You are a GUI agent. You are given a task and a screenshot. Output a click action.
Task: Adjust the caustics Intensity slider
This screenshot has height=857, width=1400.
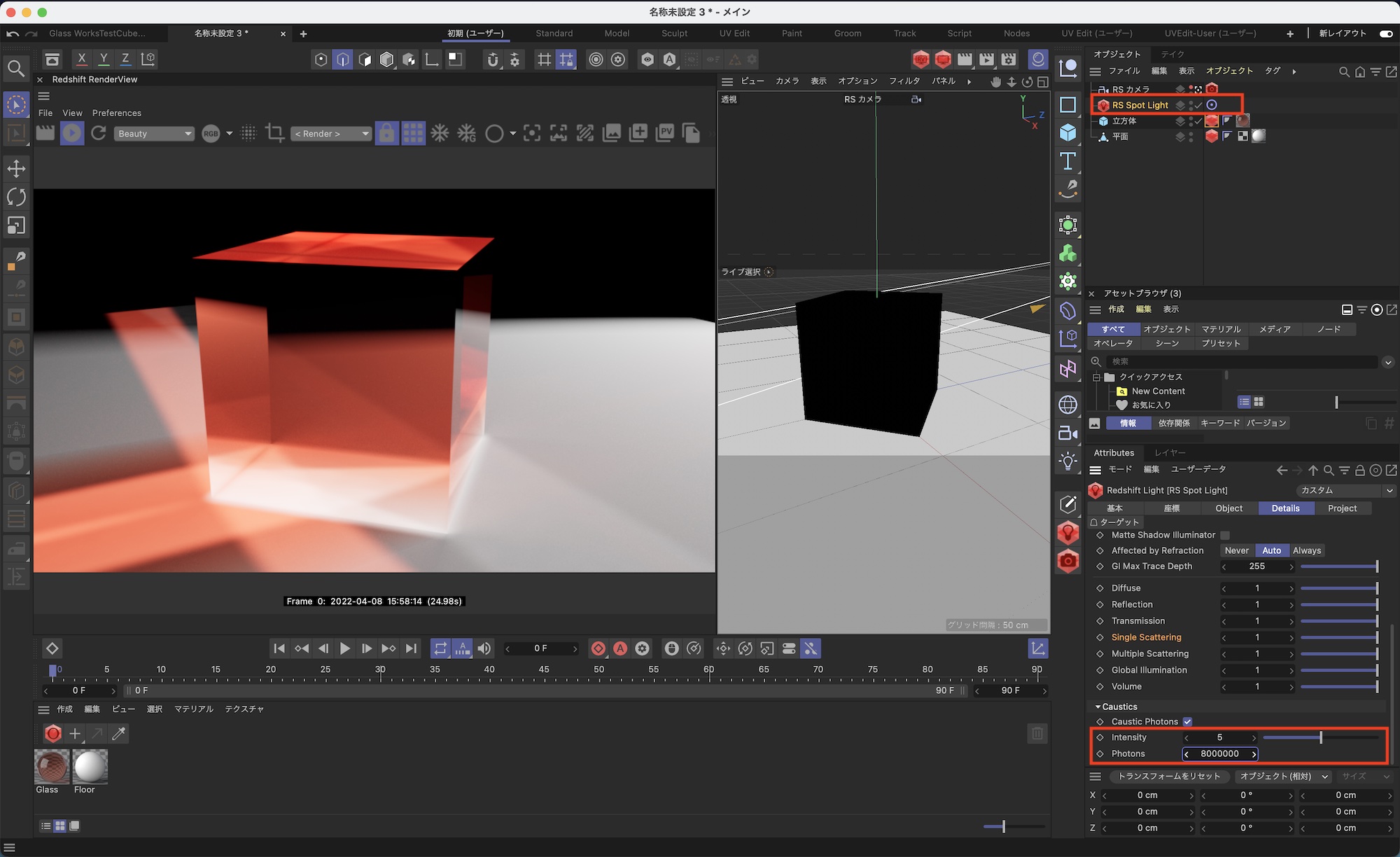click(1320, 737)
